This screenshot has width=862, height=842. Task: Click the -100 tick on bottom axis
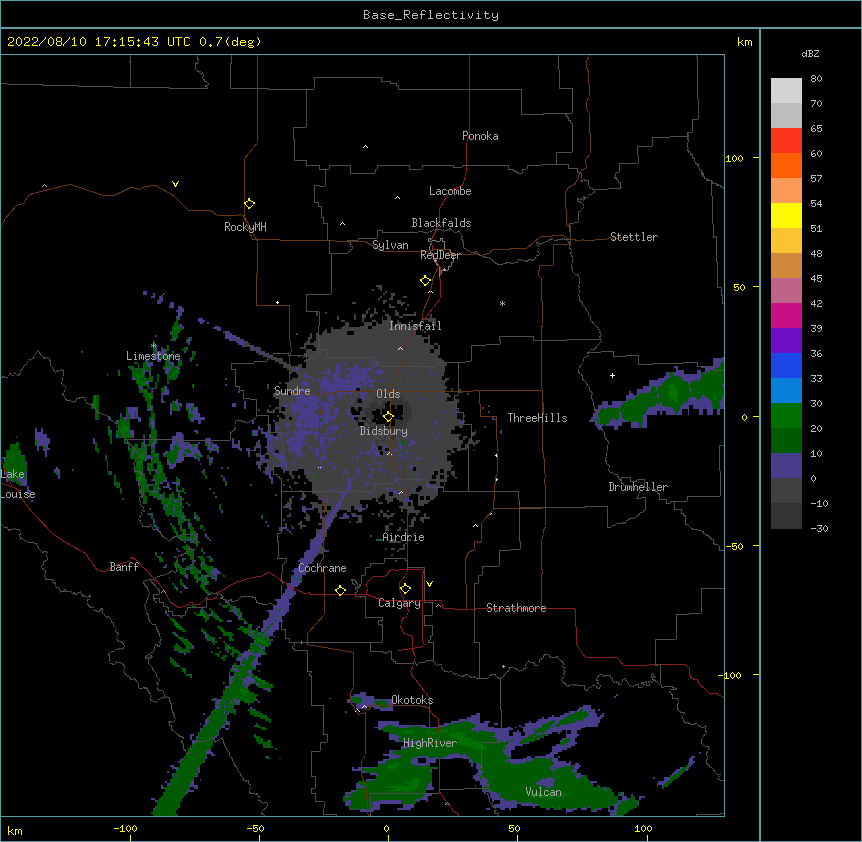125,828
